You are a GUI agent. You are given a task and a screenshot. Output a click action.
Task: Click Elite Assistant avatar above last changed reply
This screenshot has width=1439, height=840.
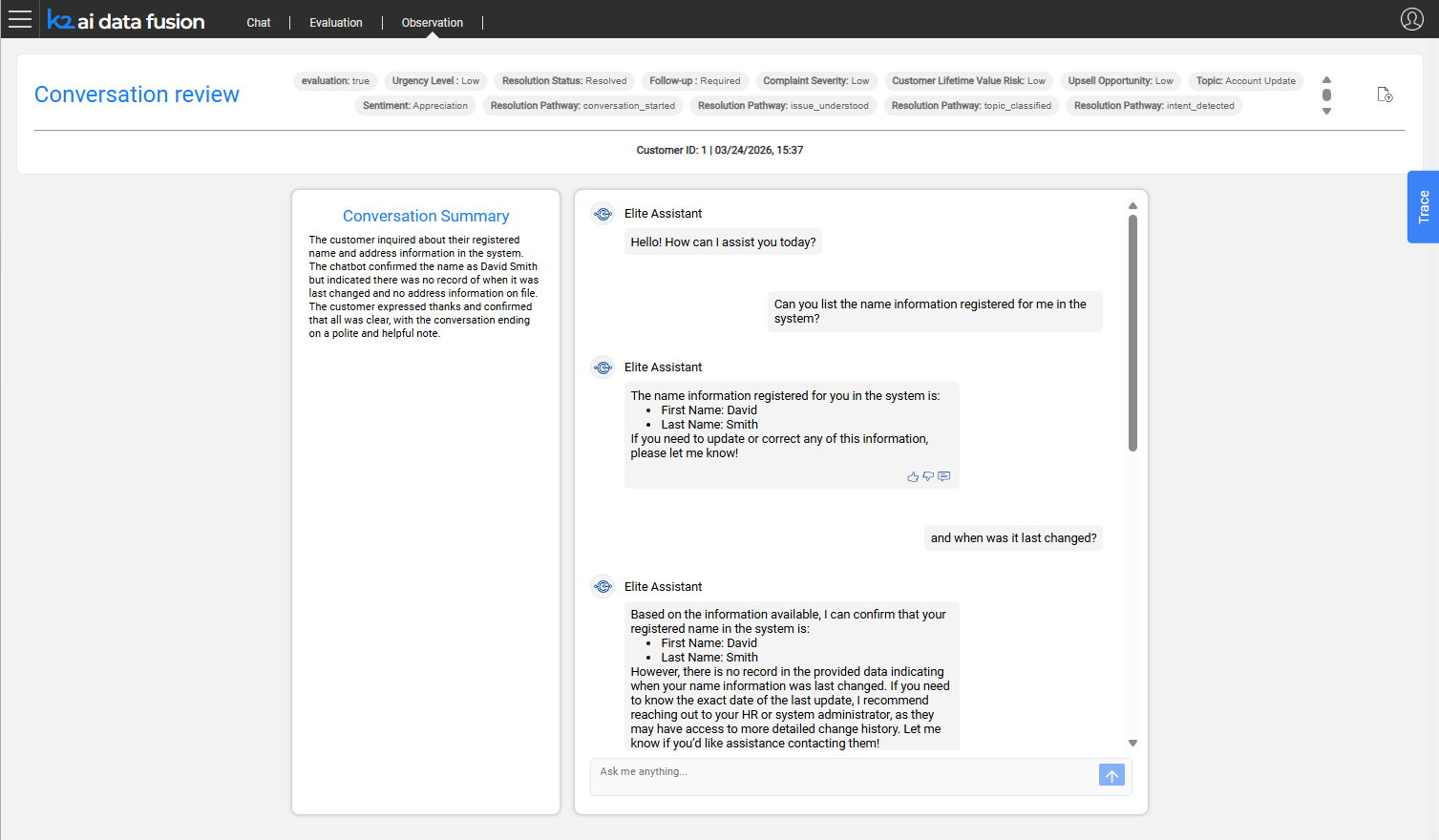point(603,587)
